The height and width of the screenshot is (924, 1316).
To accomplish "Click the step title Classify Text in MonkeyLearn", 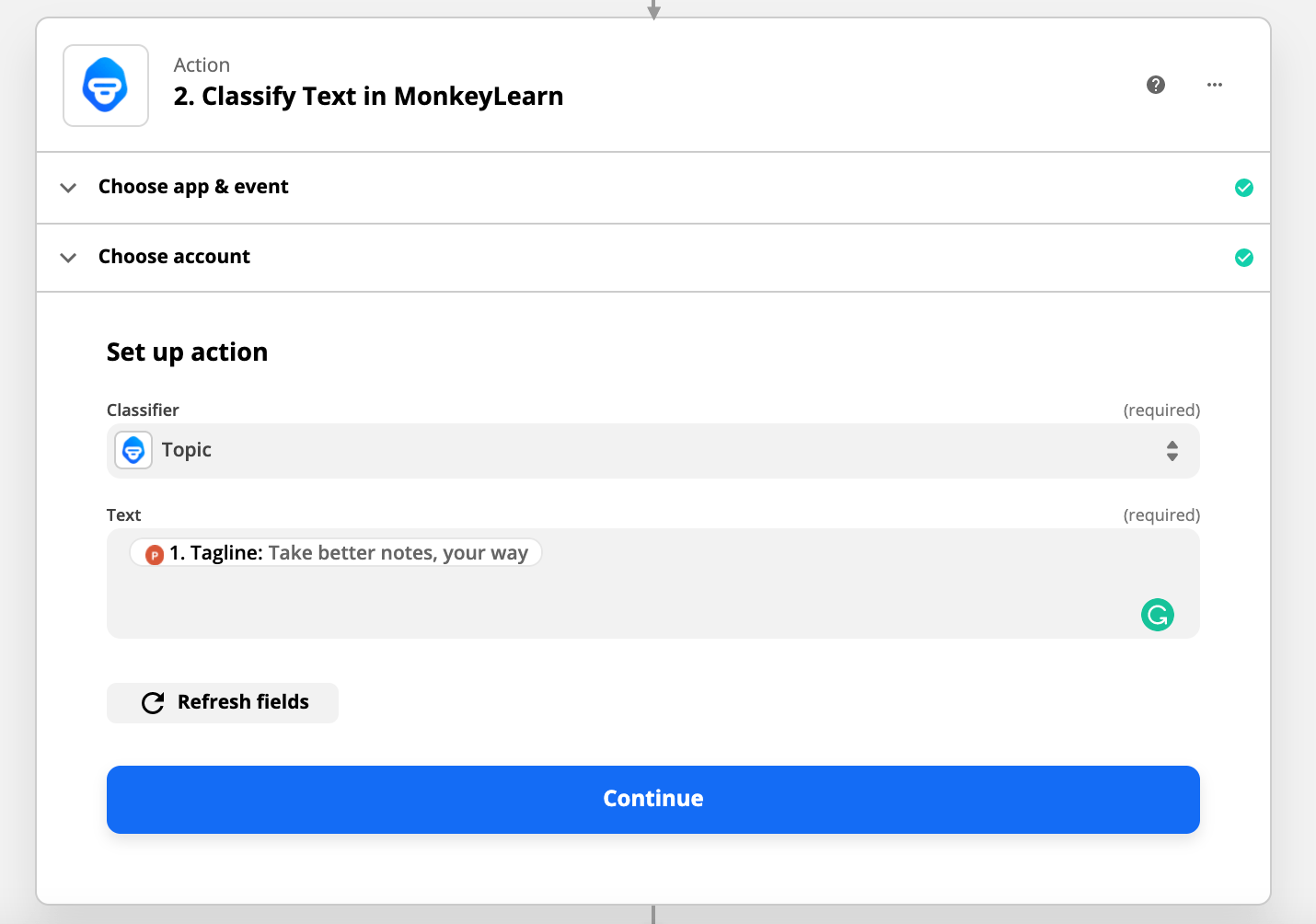I will click(x=368, y=96).
